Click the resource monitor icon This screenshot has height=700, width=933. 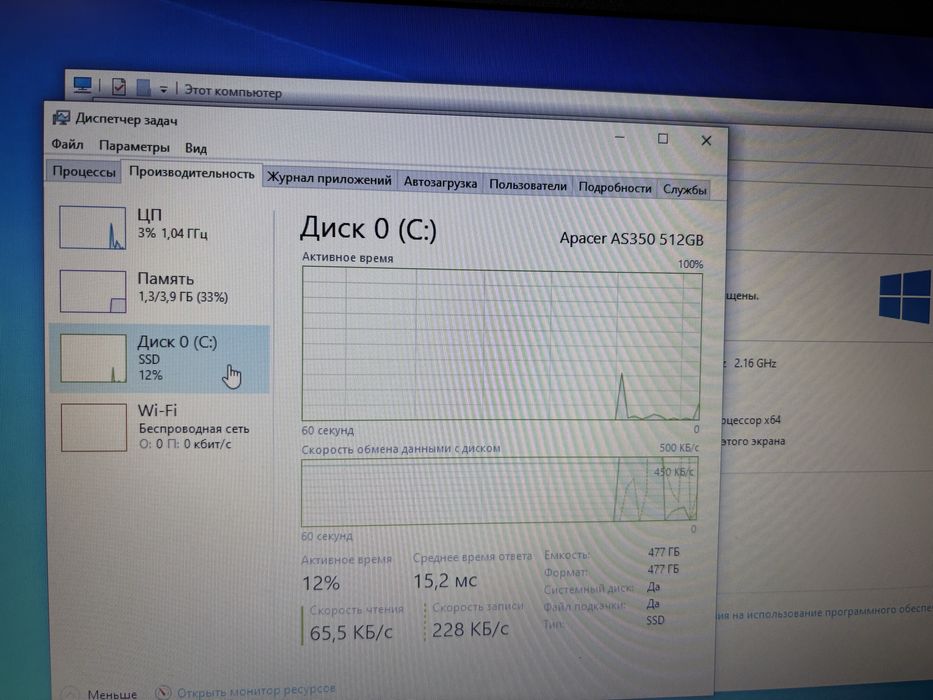pos(162,692)
